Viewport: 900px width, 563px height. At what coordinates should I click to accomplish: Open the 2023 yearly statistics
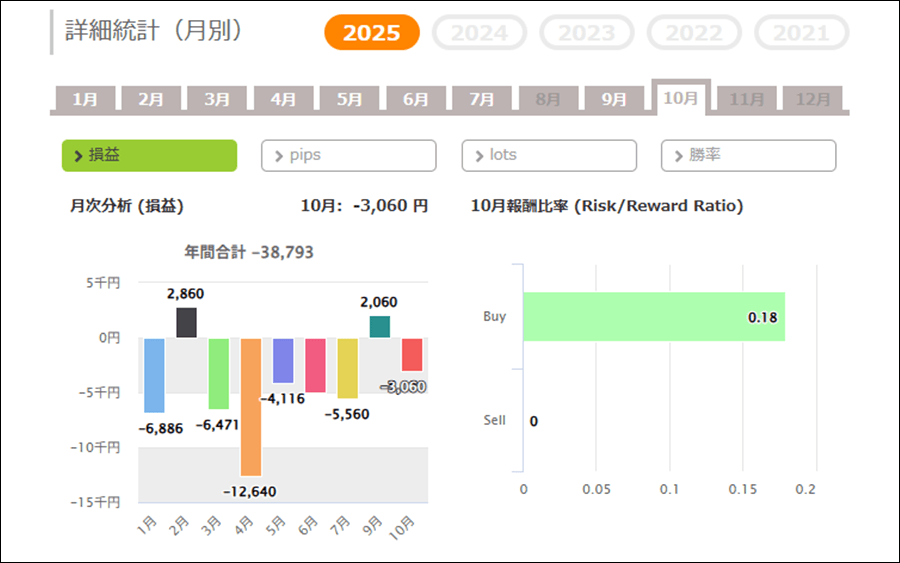point(586,33)
